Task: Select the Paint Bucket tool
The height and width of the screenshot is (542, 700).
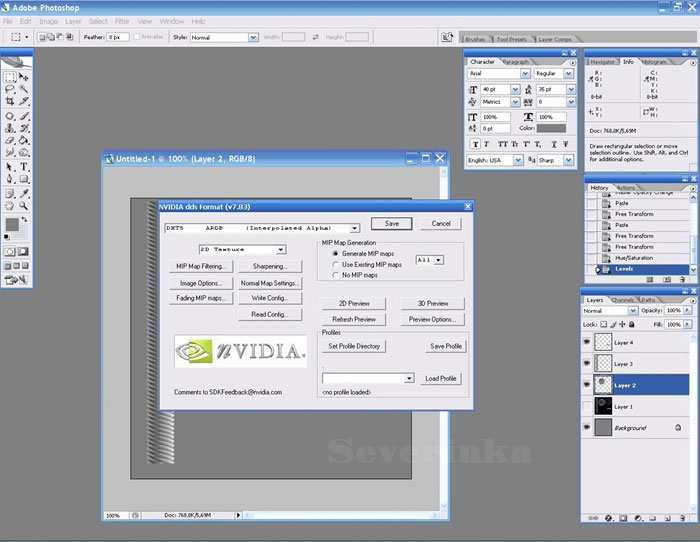Action: [x=24, y=141]
